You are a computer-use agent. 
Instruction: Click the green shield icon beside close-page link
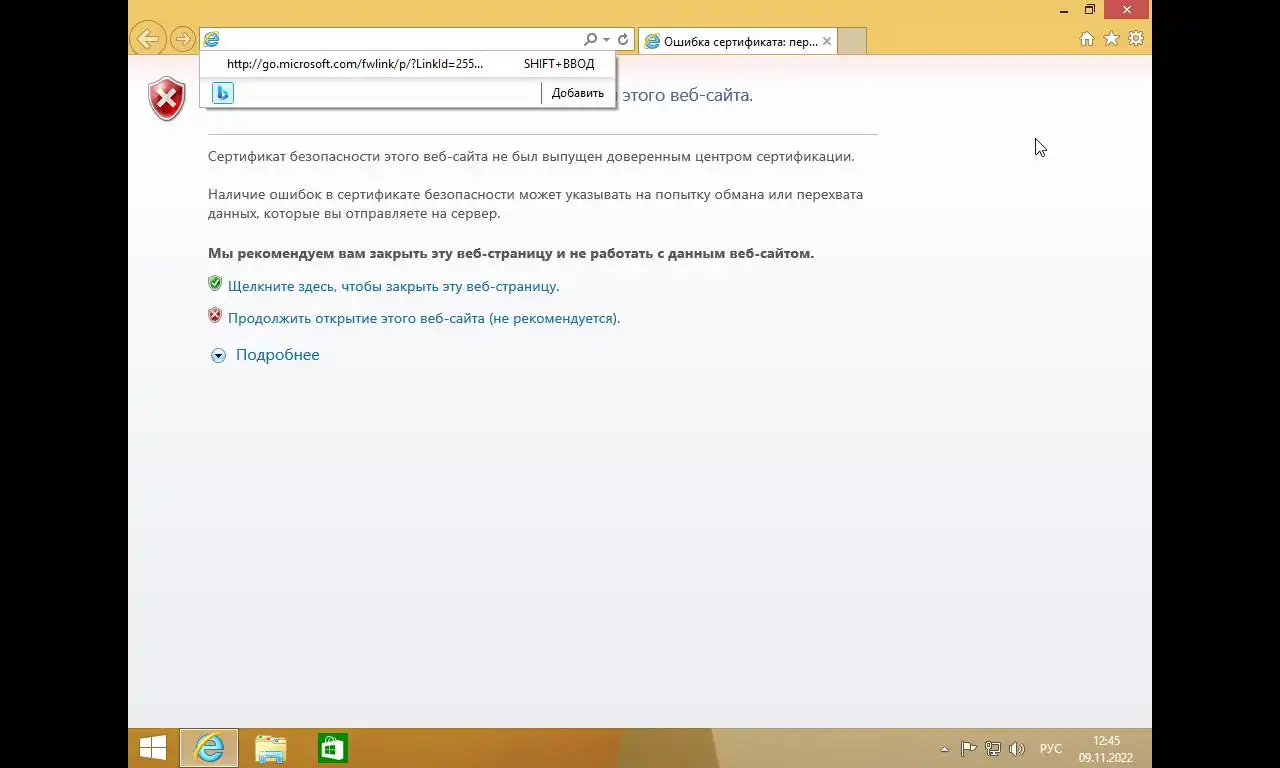click(x=215, y=284)
